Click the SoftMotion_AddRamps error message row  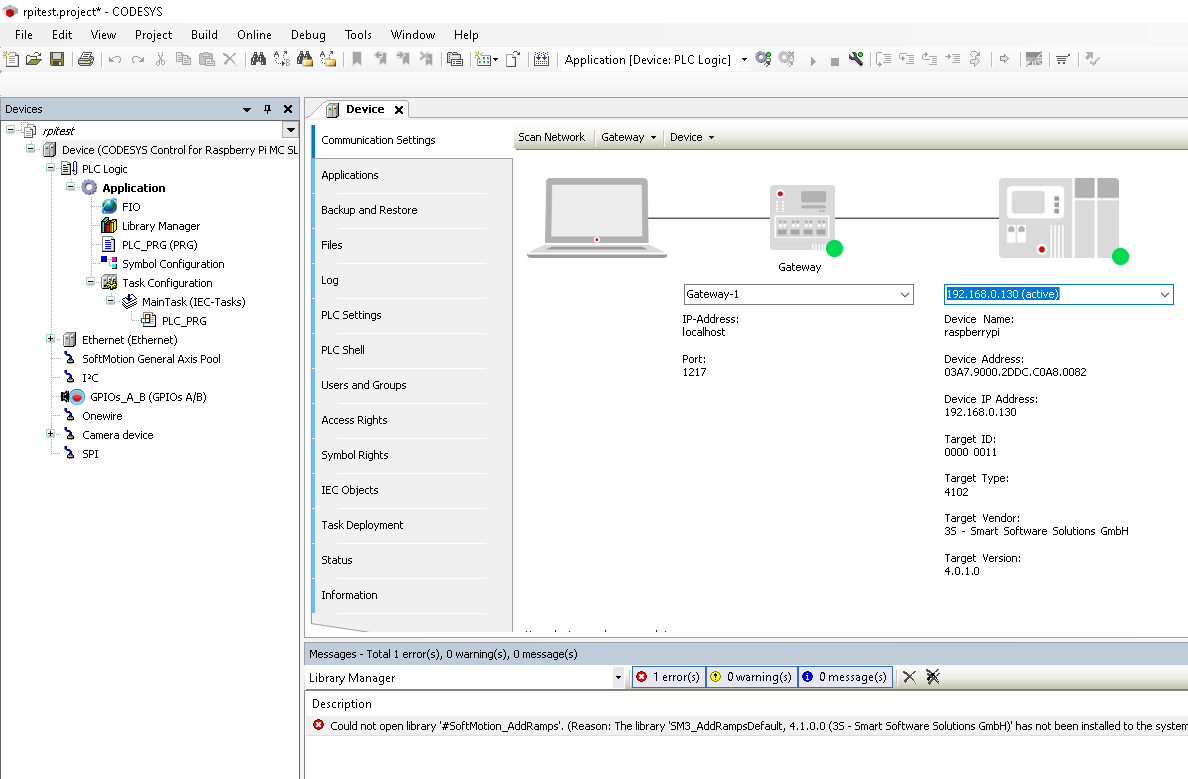pyautogui.click(x=746, y=726)
